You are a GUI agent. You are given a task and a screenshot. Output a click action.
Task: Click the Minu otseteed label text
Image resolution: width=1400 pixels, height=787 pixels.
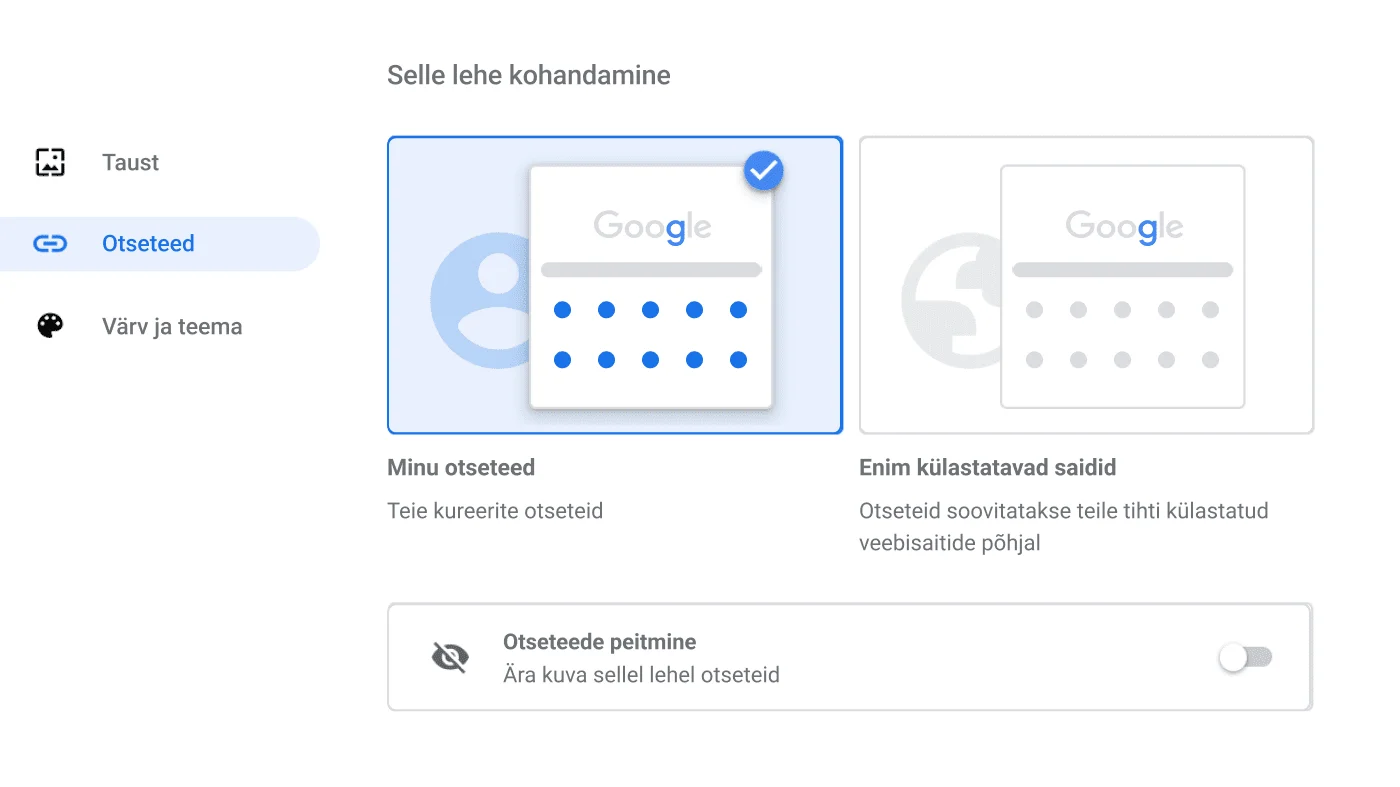pos(461,467)
